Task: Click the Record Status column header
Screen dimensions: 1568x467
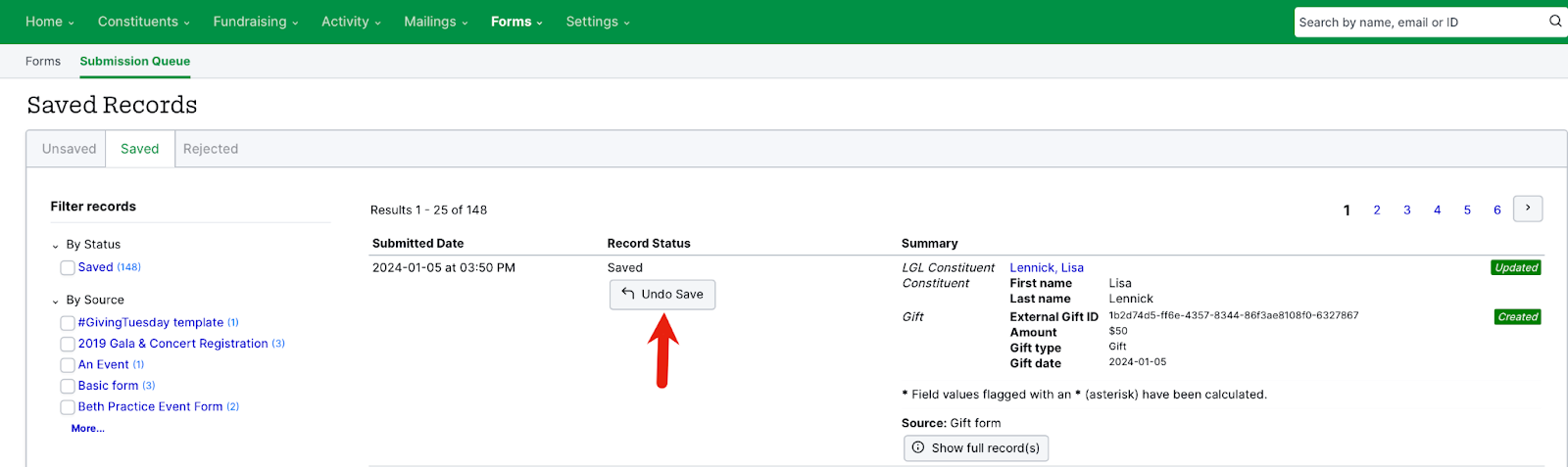Action: [x=649, y=243]
